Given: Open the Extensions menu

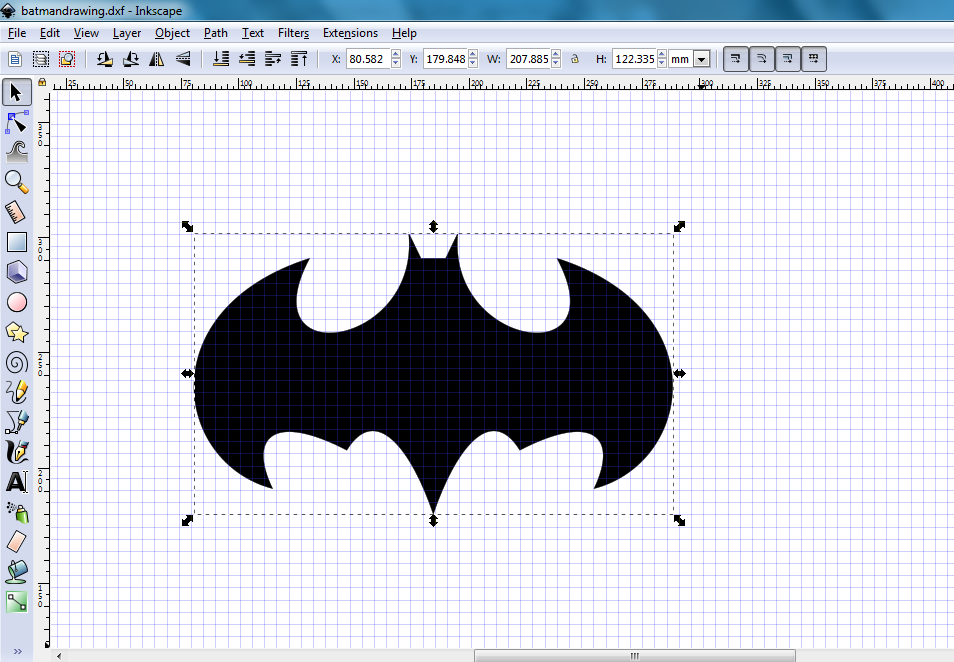Looking at the screenshot, I should (x=350, y=33).
